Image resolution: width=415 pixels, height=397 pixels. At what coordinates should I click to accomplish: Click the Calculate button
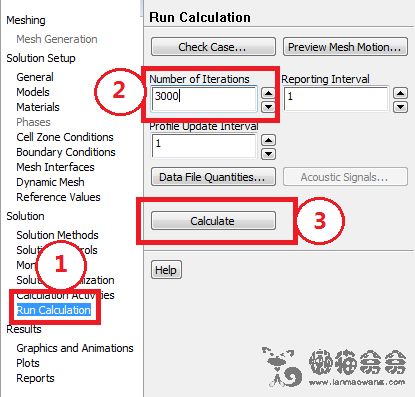(x=213, y=221)
